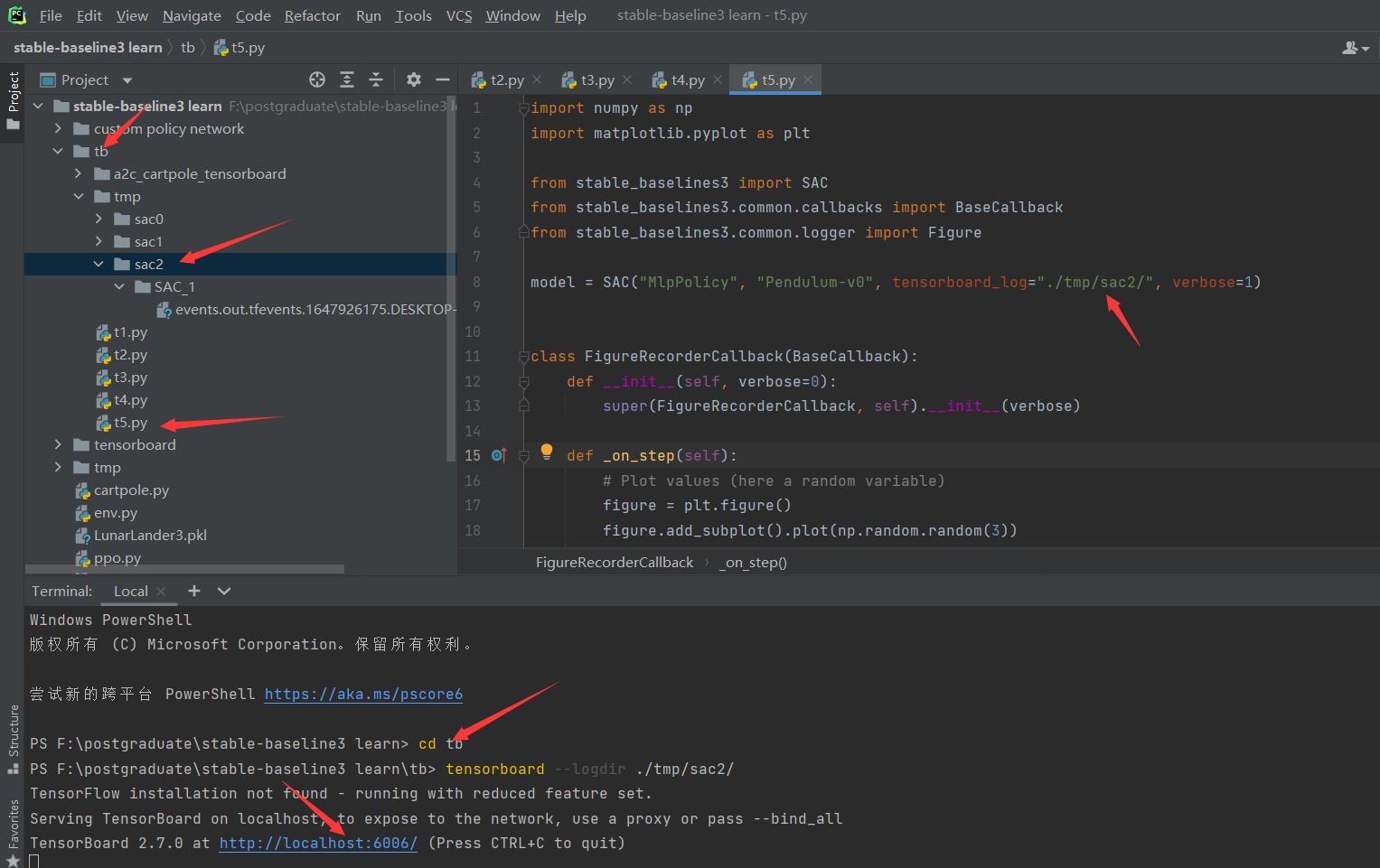
Task: Open the File menu
Action: [x=51, y=15]
